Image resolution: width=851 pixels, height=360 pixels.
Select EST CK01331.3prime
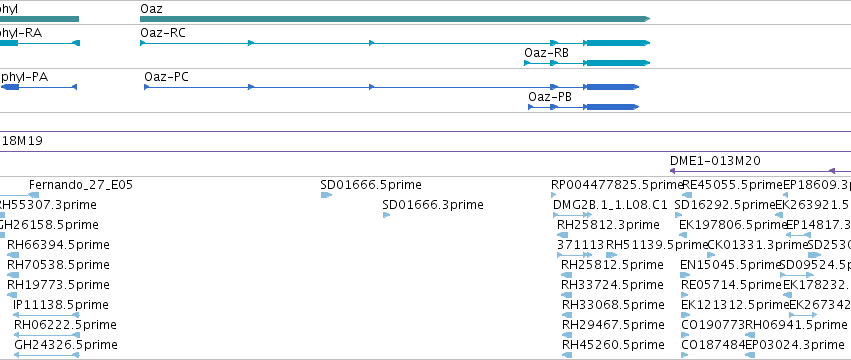[757, 245]
